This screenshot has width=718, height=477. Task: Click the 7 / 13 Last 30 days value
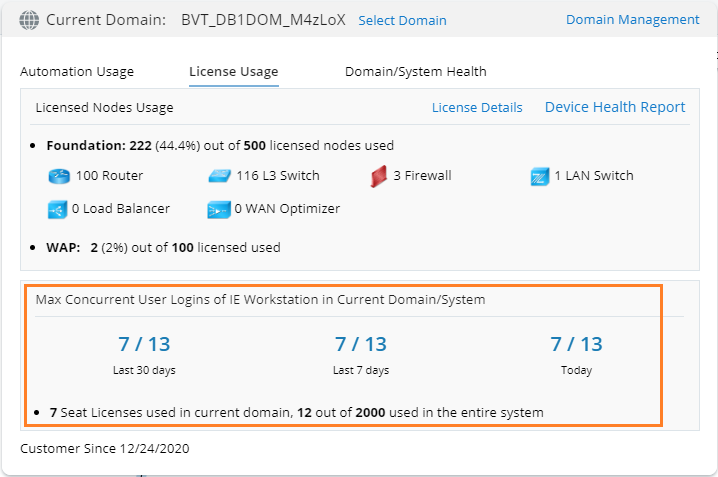point(144,345)
